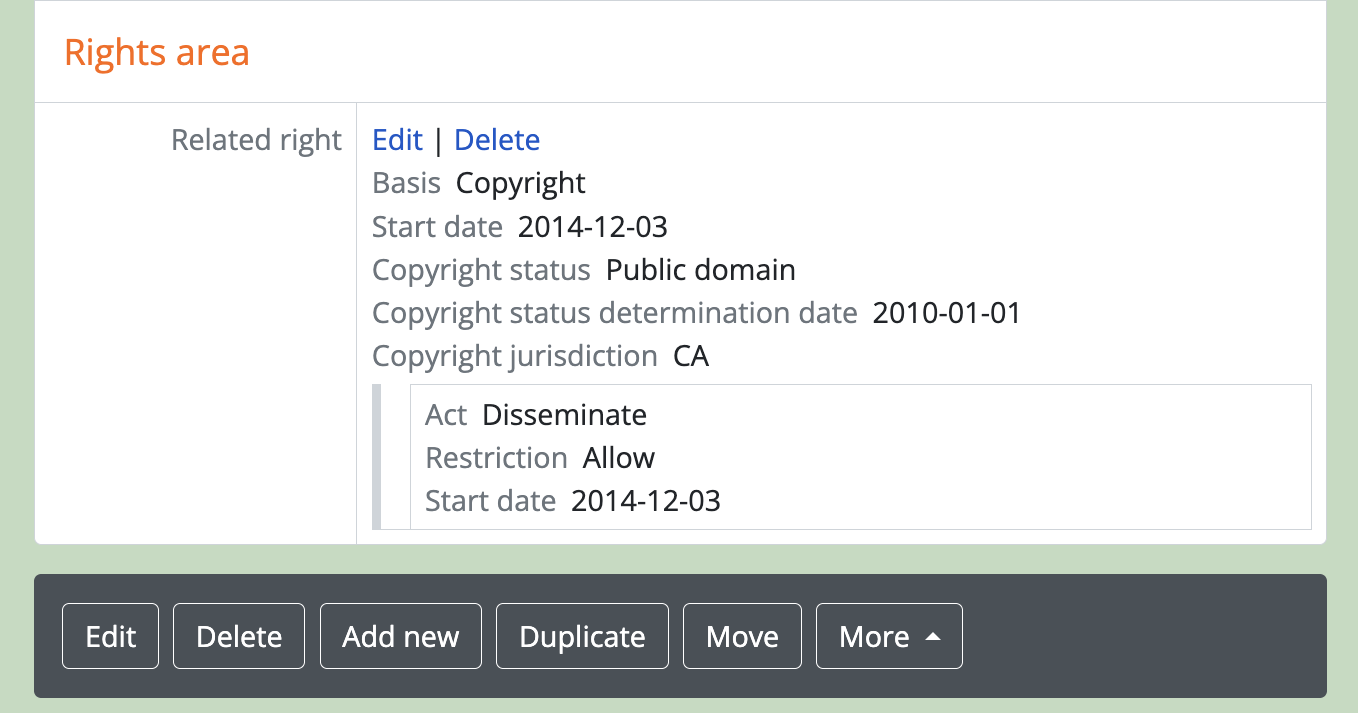Click the Basis value Copyright
The width and height of the screenshot is (1358, 713).
coord(520,183)
